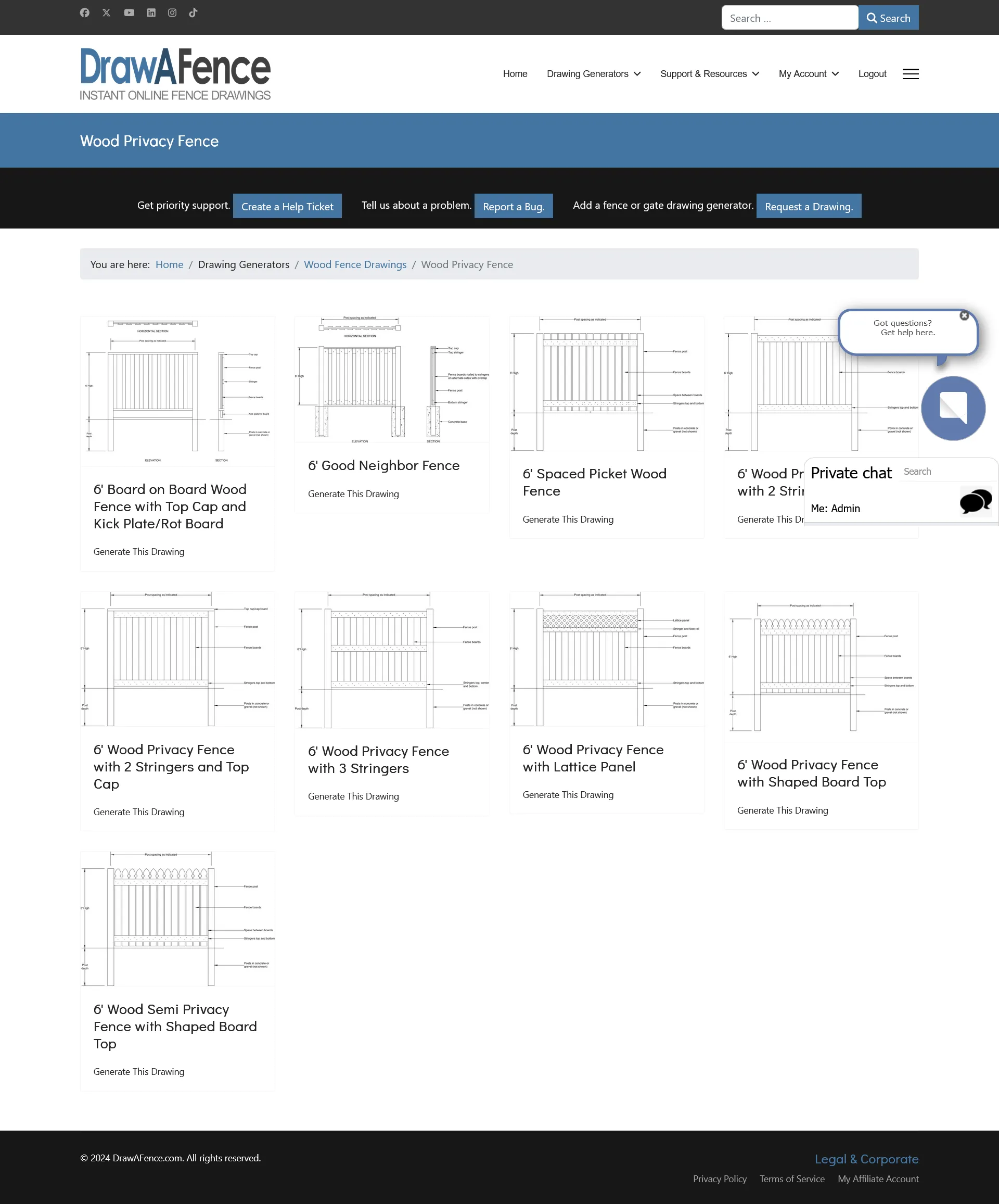Expand the Drawing Generators dropdown
The image size is (999, 1204).
594,74
